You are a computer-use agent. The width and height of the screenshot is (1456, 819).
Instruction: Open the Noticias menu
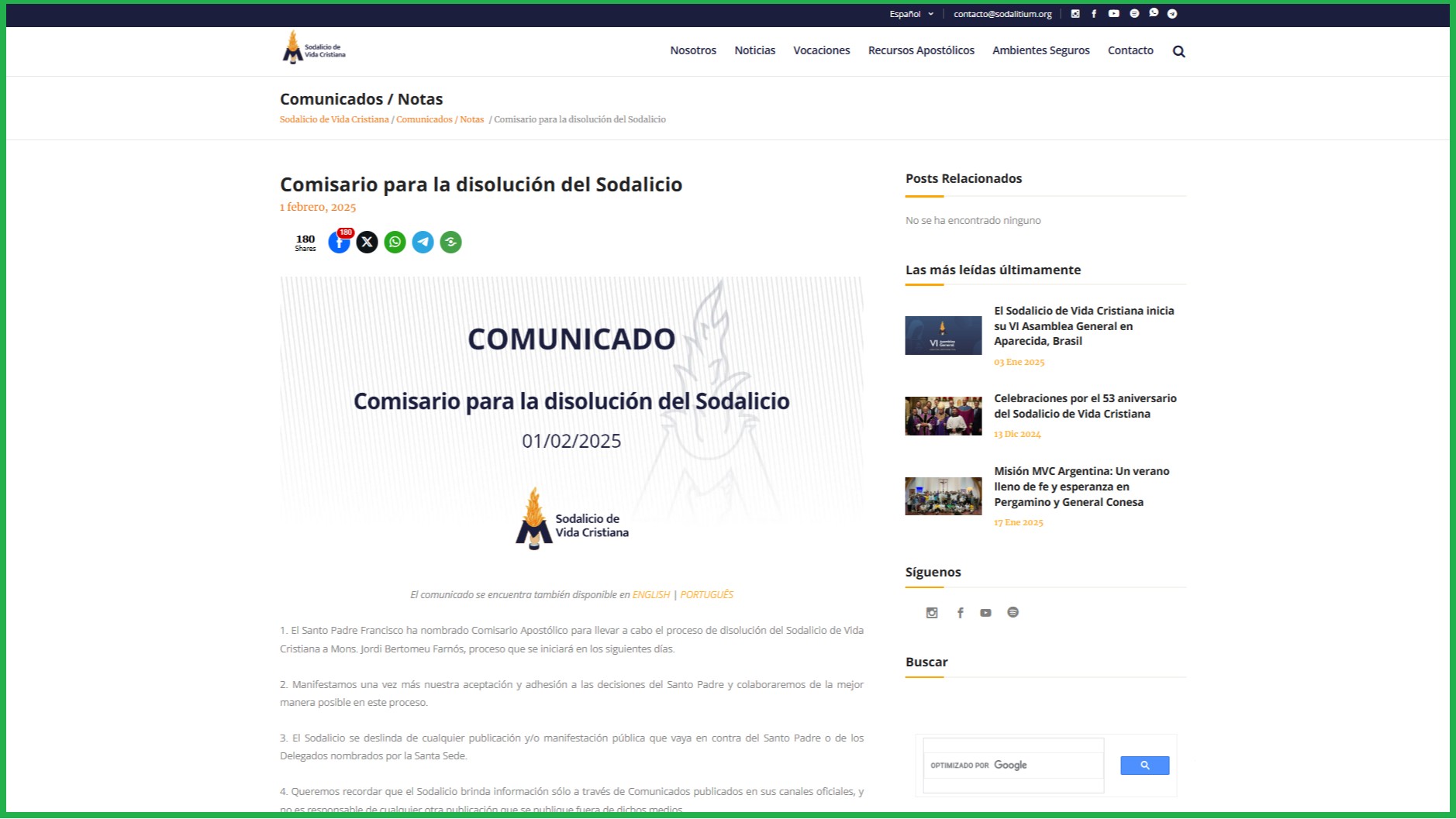(x=755, y=50)
